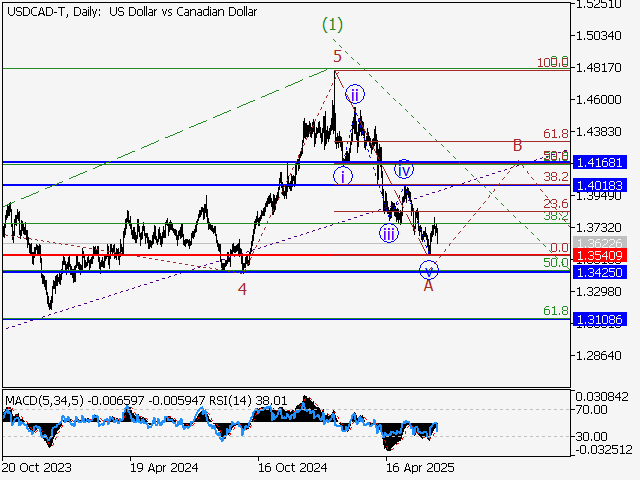Viewport: 640px width, 480px height.
Task: Click the red B wave label
Action: (517, 146)
